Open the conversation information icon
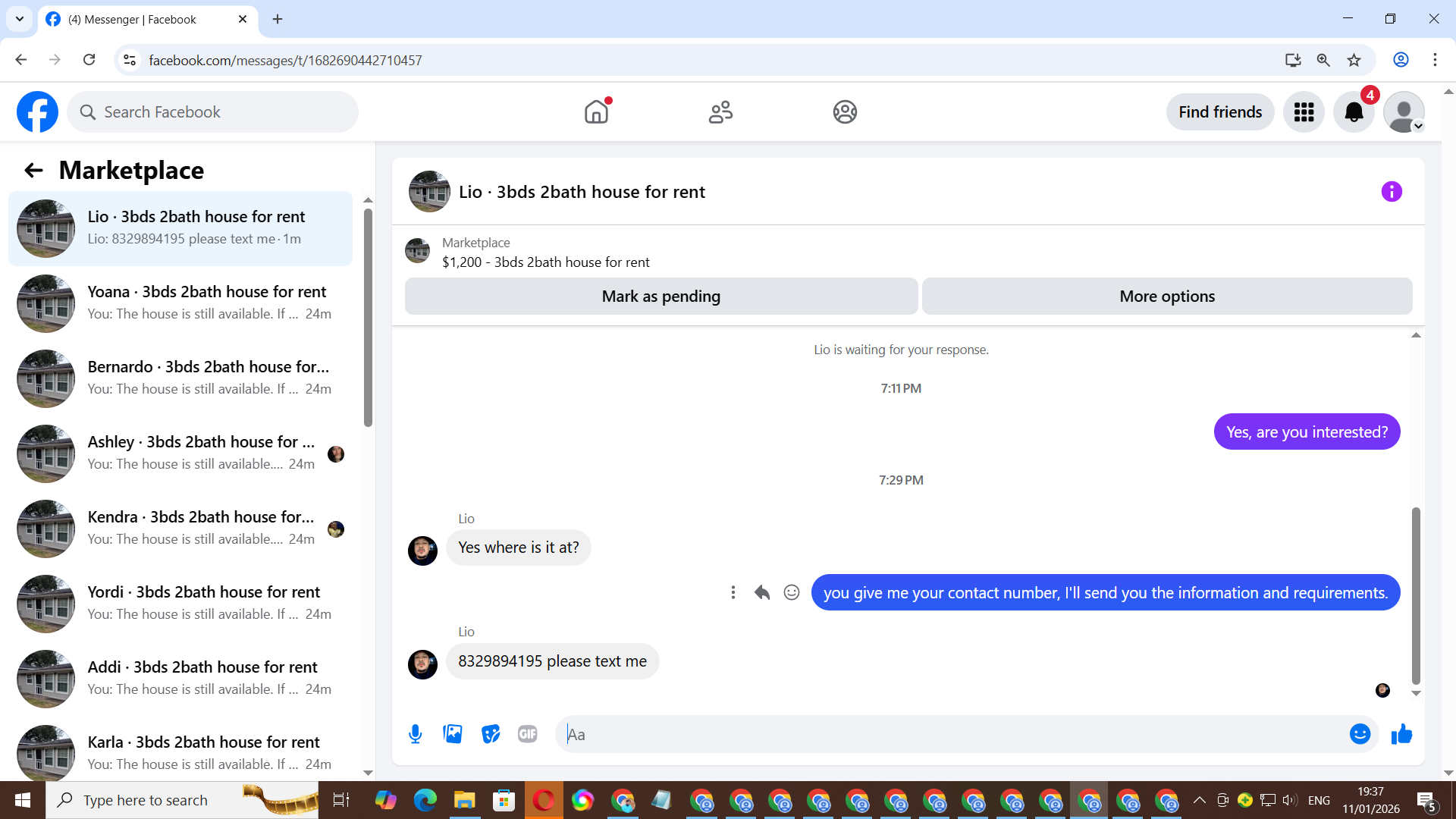Image resolution: width=1456 pixels, height=819 pixels. point(1392,192)
